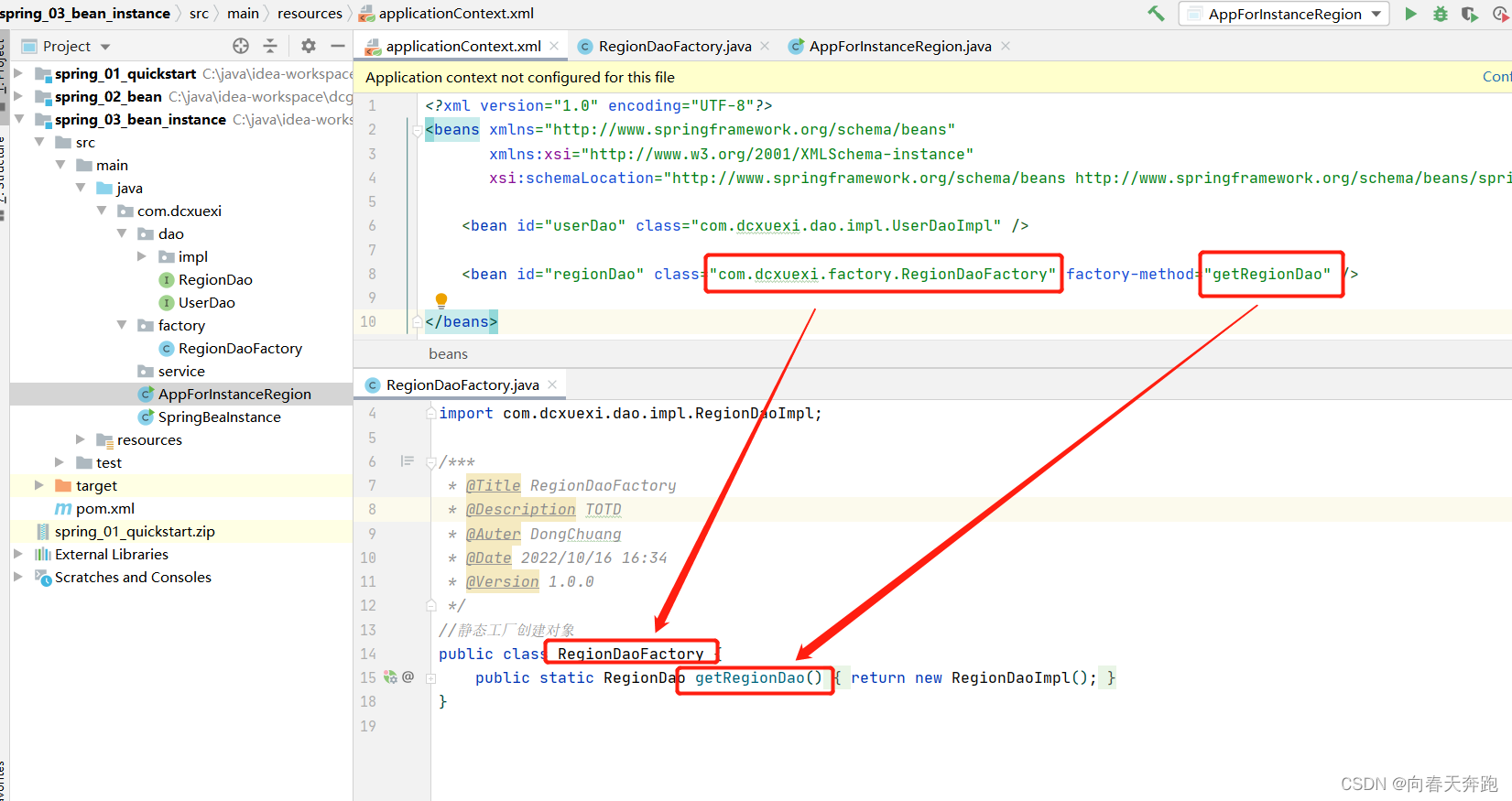Click the beans breadcrumb
The width and height of the screenshot is (1512, 801).
point(448,353)
